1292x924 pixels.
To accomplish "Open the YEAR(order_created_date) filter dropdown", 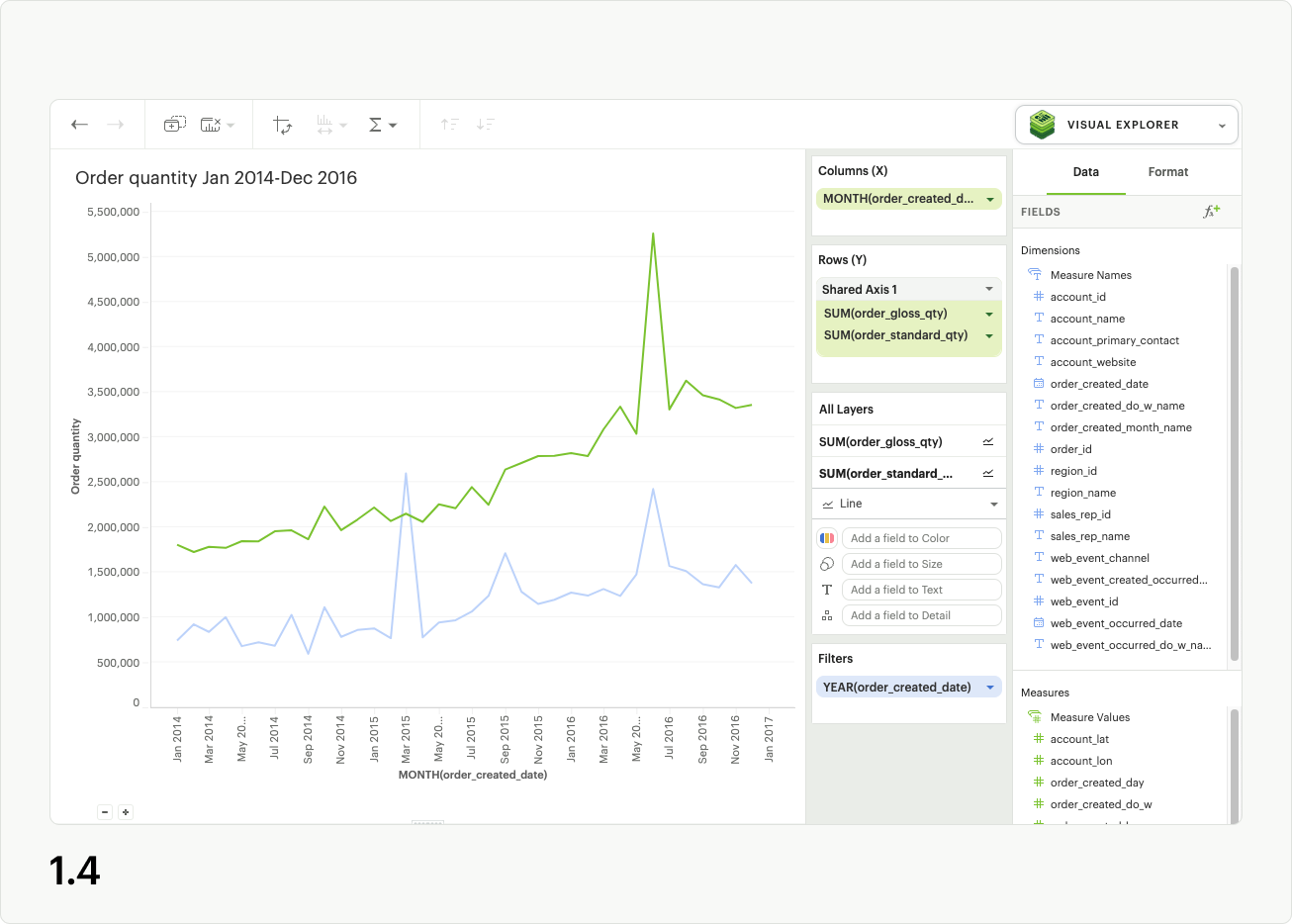I will pyautogui.click(x=988, y=687).
